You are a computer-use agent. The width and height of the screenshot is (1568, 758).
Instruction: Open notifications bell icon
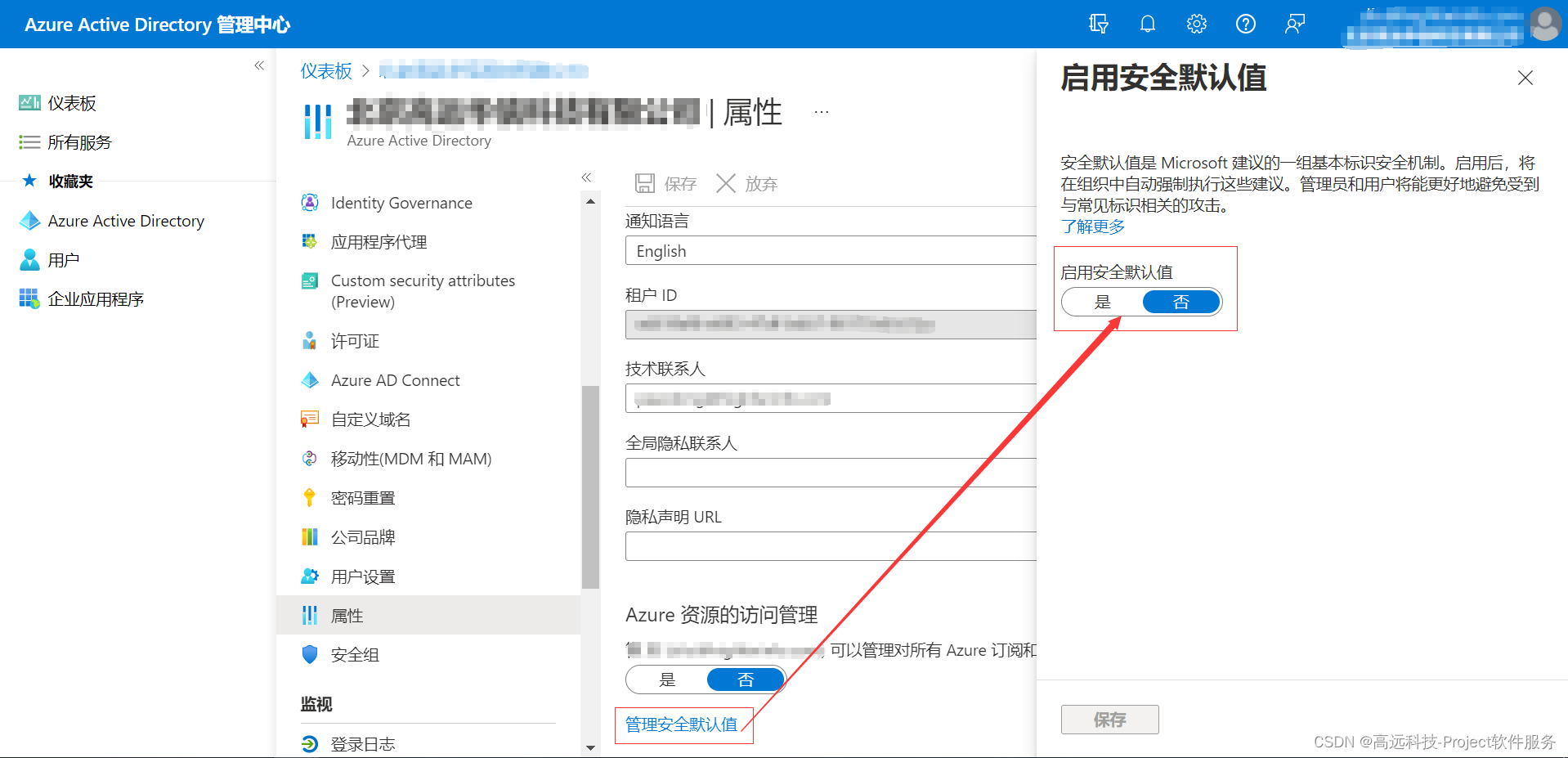pyautogui.click(x=1148, y=24)
